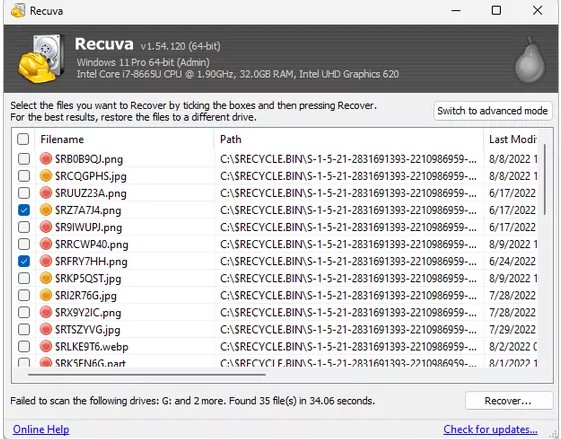
Task: Select the file name $RB0B9QJ.png
Action: click(89, 159)
